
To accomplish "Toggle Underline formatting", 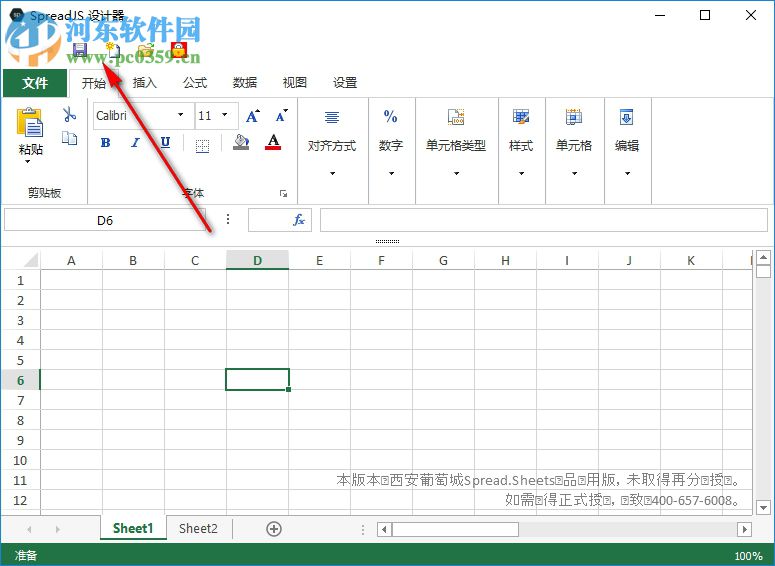I will click(165, 143).
